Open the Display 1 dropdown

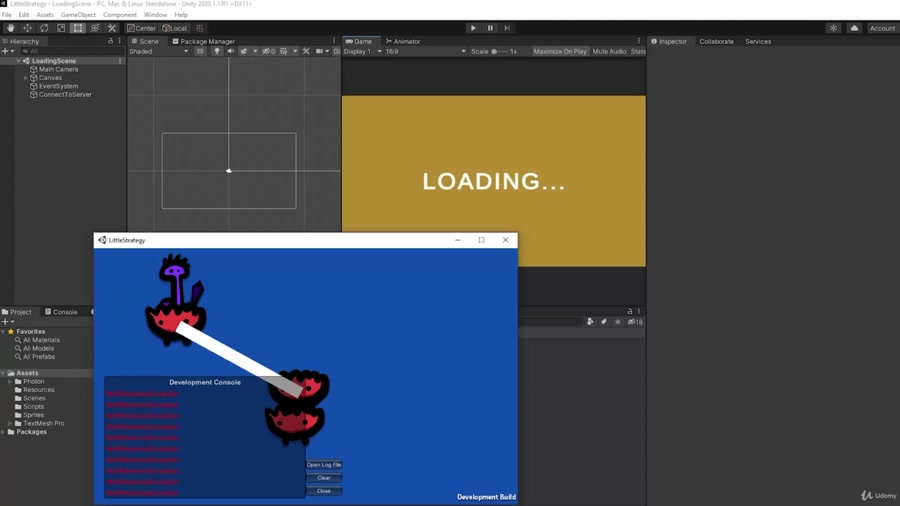tap(363, 51)
